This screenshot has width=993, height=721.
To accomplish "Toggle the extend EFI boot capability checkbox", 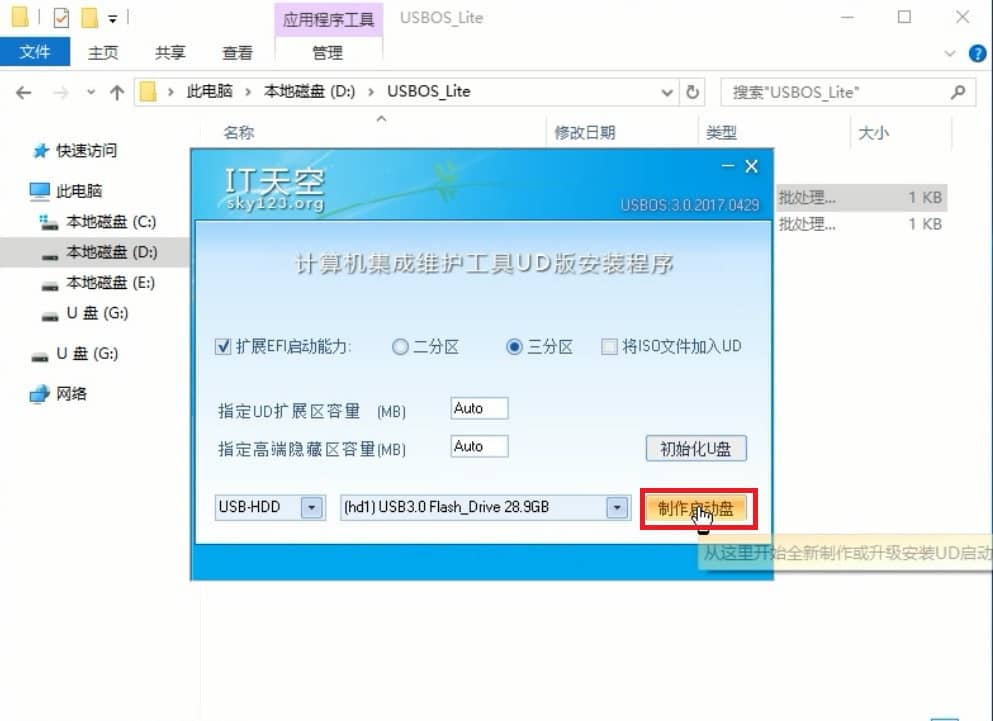I will (224, 347).
